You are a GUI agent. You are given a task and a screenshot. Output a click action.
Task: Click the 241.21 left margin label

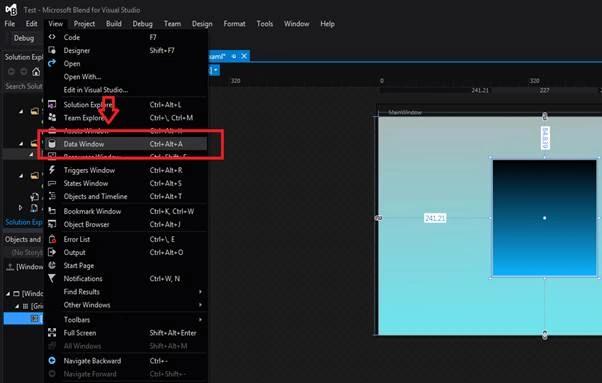tap(435, 218)
